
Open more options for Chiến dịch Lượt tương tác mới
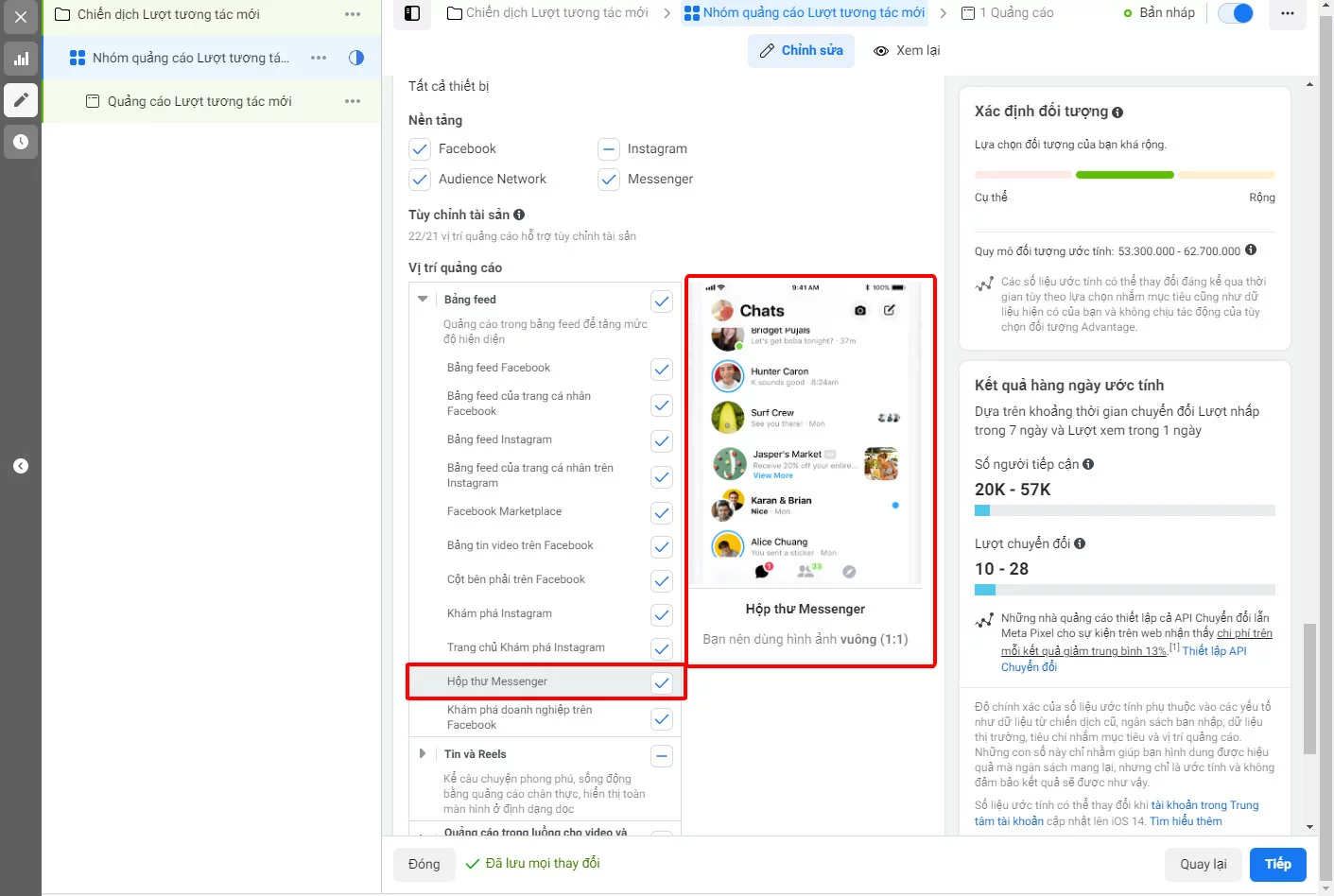click(x=353, y=14)
